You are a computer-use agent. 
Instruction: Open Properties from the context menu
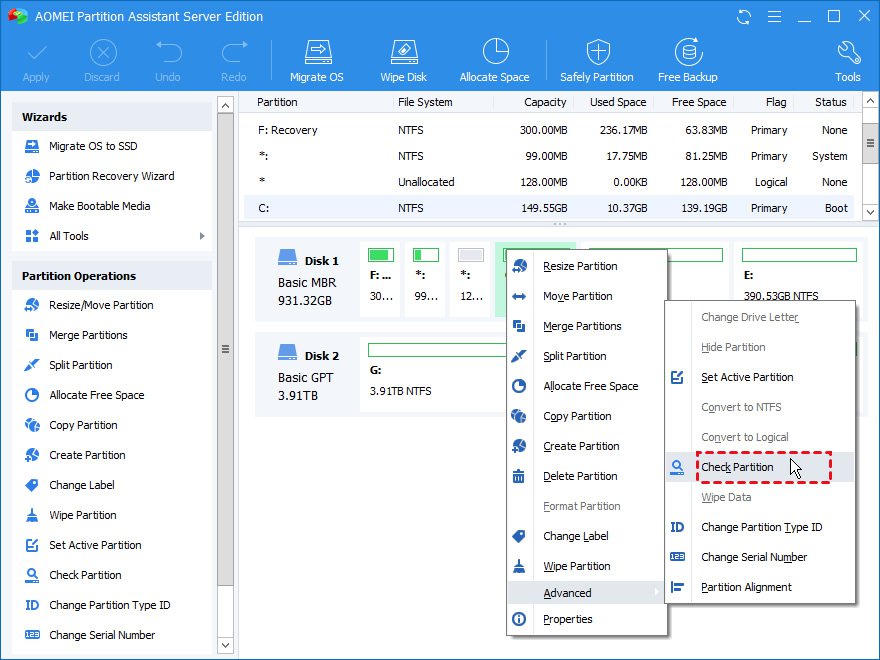point(587,620)
